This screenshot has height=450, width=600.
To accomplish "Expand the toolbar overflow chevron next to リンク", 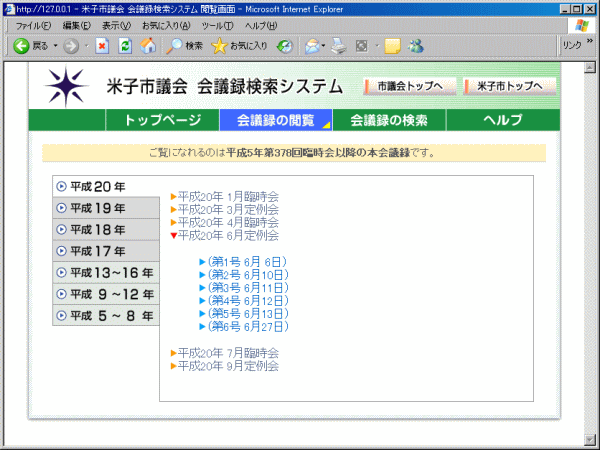I will coord(590,41).
